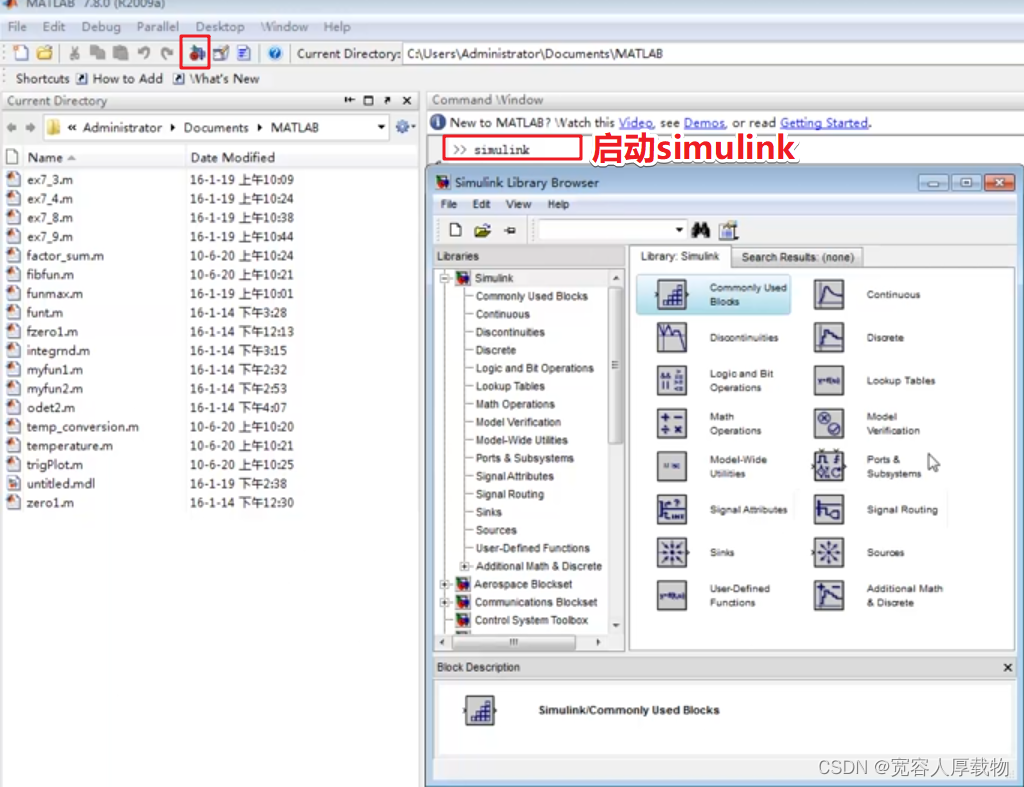Click the Open file folder icon in MATLAB toolbar
1024x787 pixels.
(44, 53)
